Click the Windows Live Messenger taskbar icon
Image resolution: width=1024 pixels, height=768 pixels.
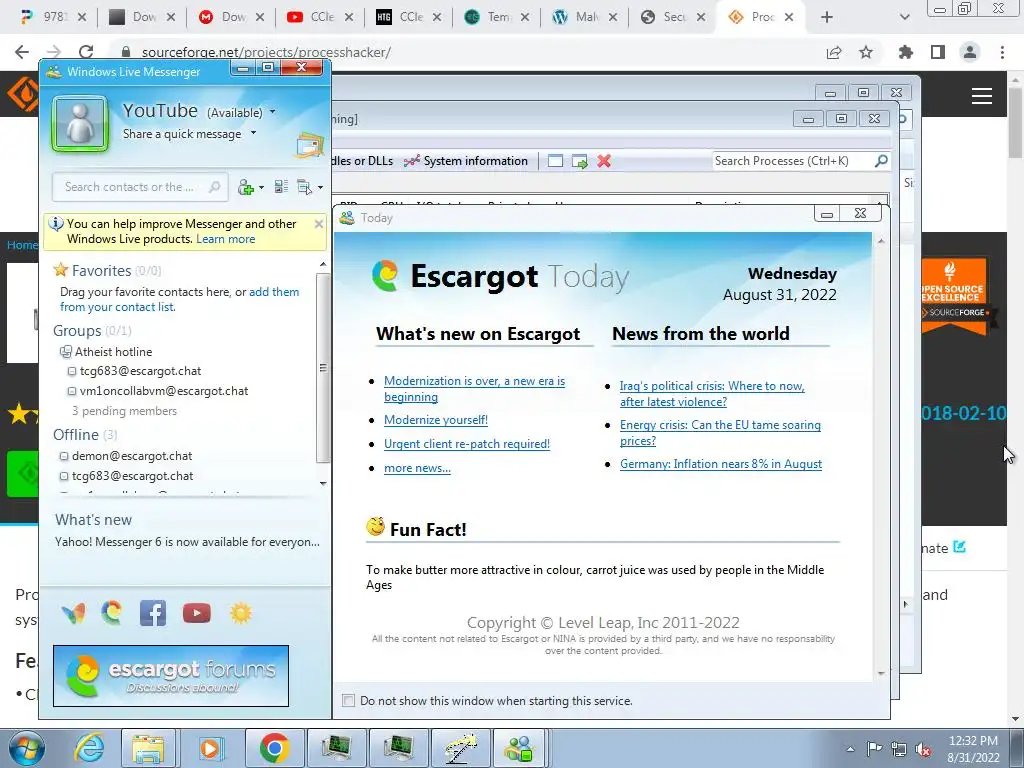[519, 748]
